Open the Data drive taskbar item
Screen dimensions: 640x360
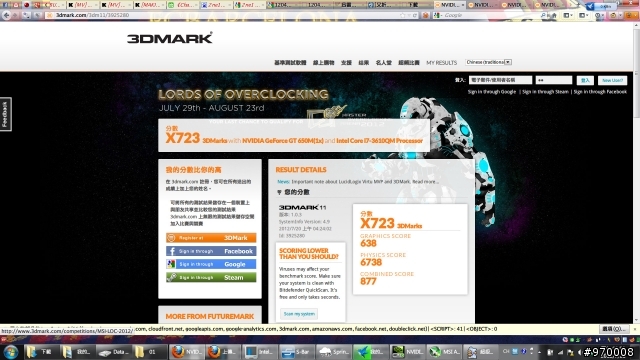(x=113, y=352)
